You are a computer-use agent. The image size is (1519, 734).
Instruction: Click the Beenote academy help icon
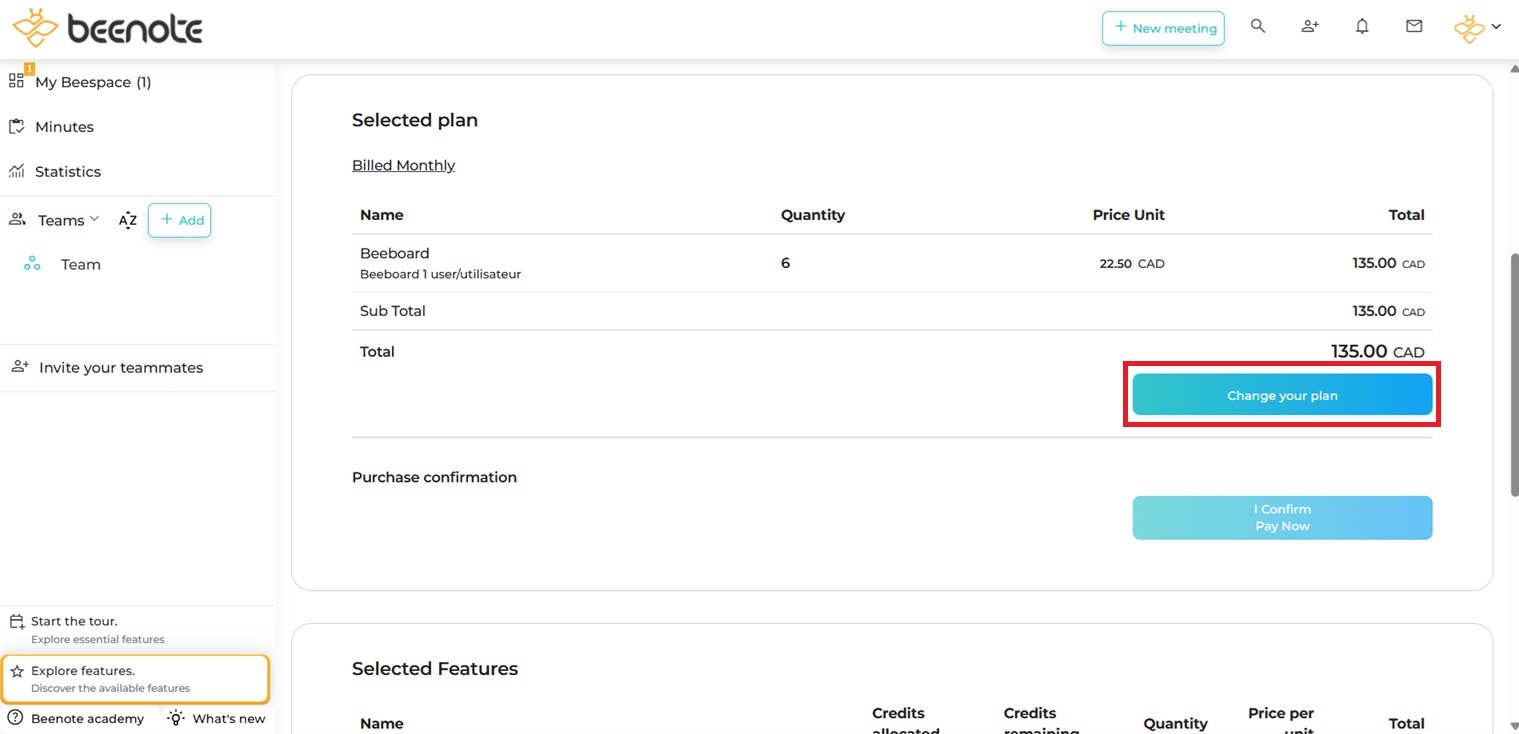[x=15, y=718]
